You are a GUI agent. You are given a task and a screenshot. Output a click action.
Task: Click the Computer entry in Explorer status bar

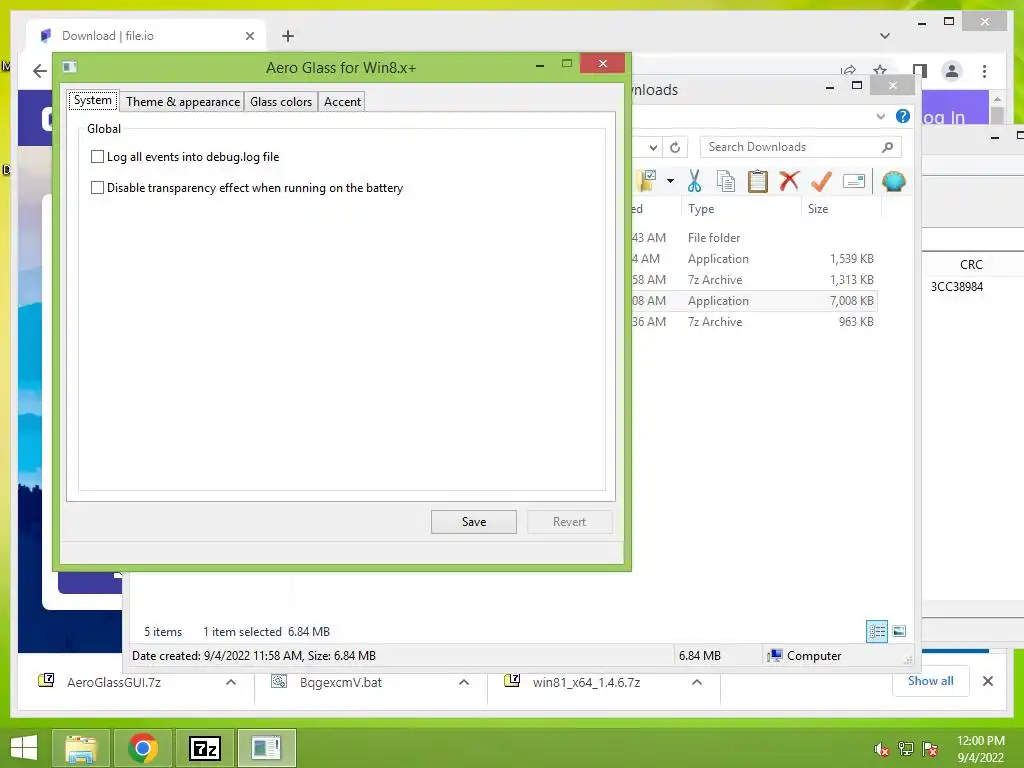(805, 656)
